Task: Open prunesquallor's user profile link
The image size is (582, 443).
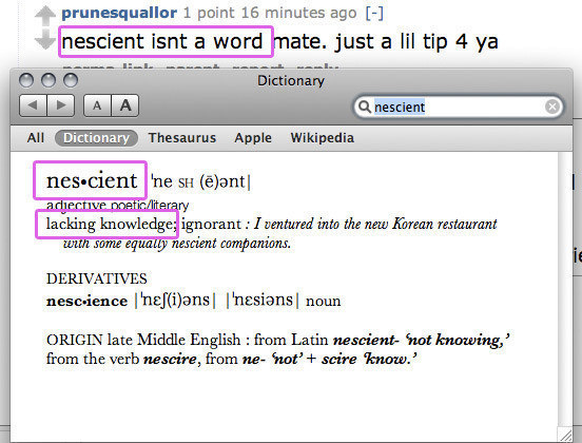Action: click(119, 13)
